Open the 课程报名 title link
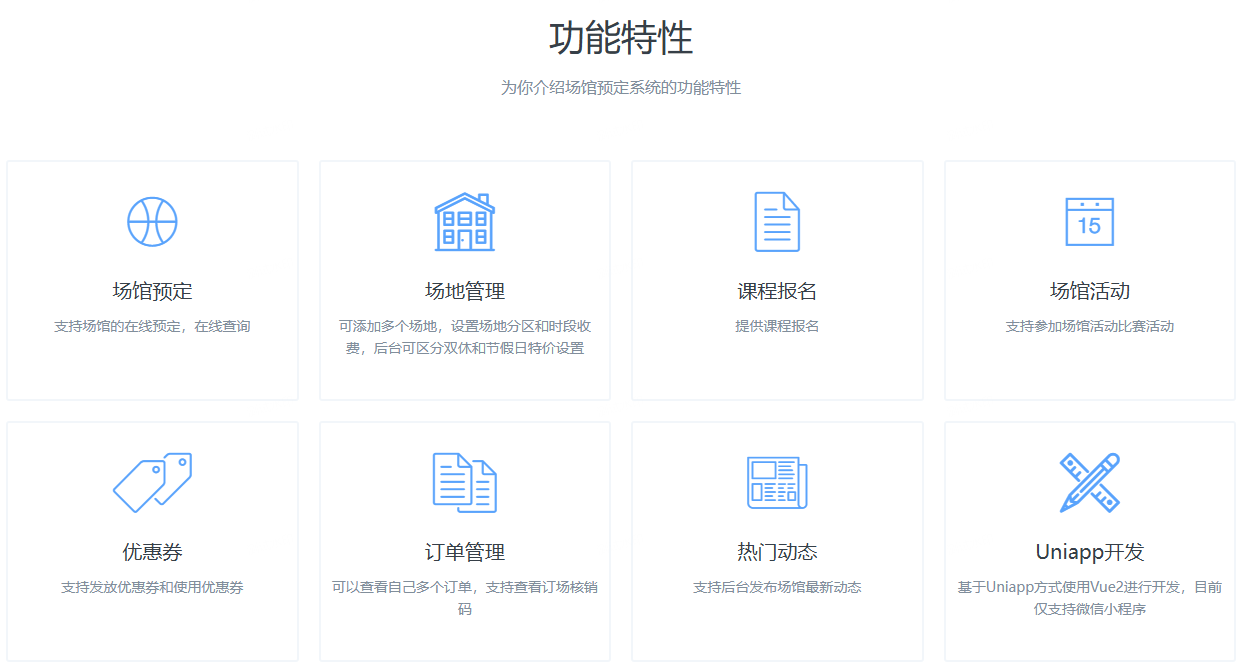 pos(777,292)
